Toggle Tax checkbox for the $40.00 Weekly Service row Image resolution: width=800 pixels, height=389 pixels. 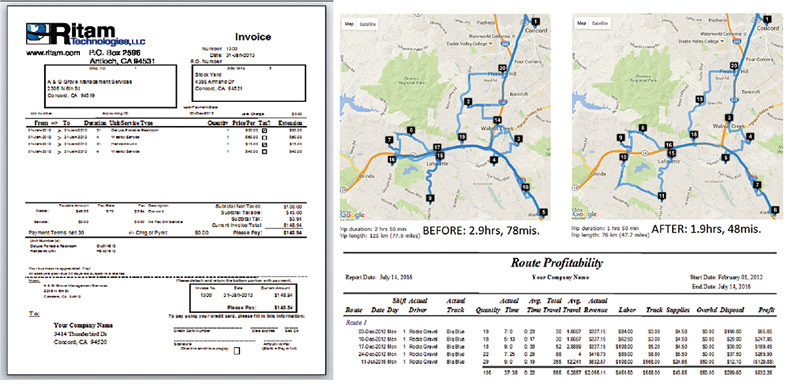[264, 152]
